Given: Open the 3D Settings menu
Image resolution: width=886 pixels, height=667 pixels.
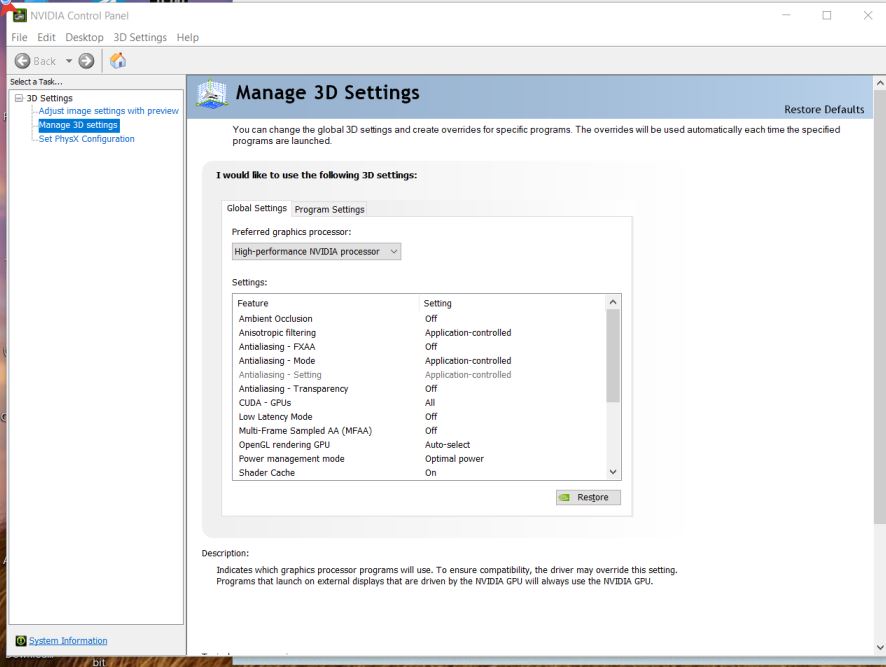Looking at the screenshot, I should tap(140, 37).
